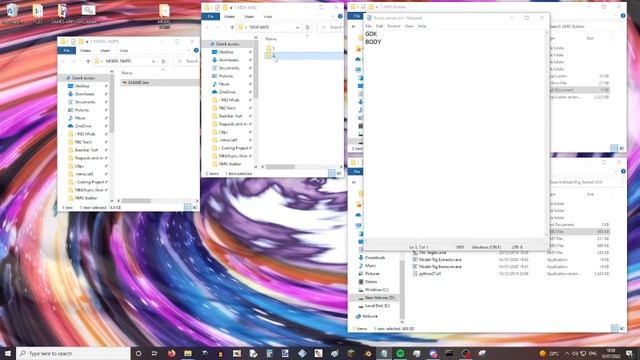Open AMG Builder in NEW AMG sidebar
640x360 pixels.
click(230, 164)
